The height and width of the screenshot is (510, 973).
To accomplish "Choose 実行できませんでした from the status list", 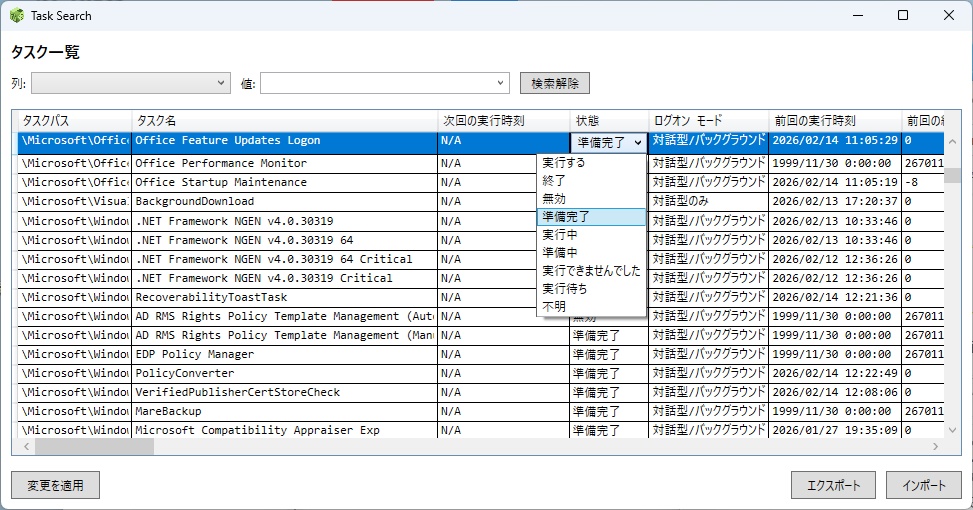I will point(591,271).
